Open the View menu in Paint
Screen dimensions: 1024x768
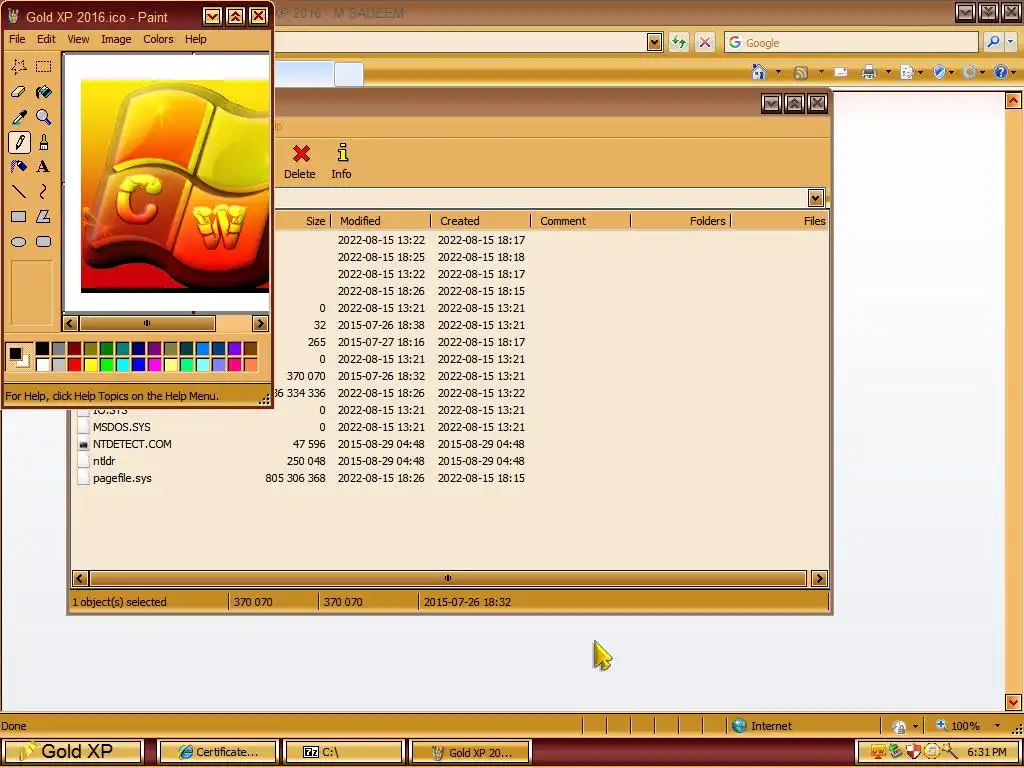click(78, 39)
